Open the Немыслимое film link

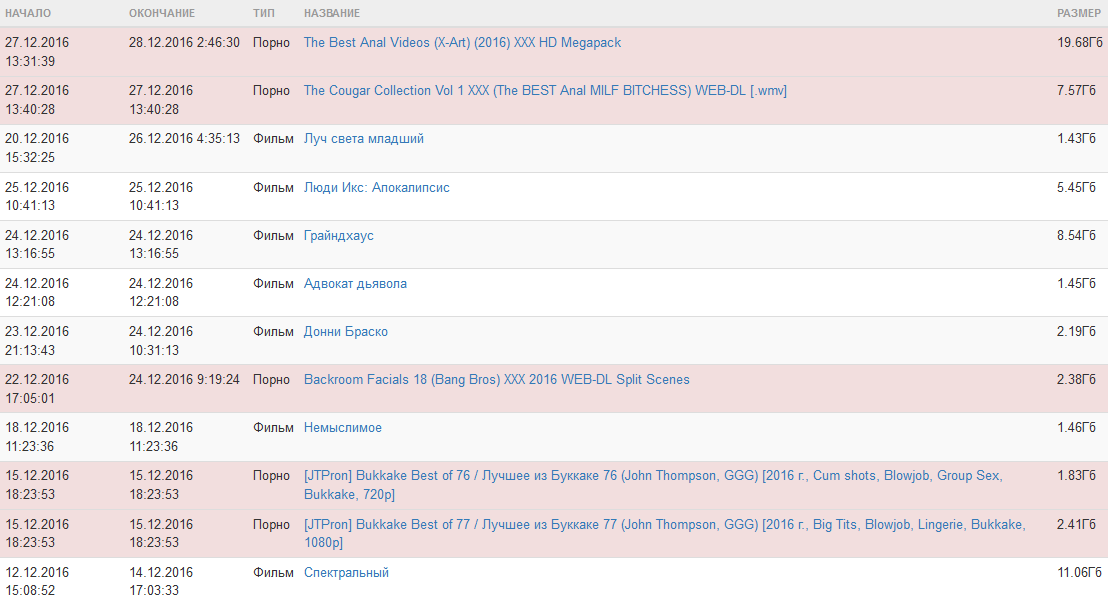(x=343, y=427)
